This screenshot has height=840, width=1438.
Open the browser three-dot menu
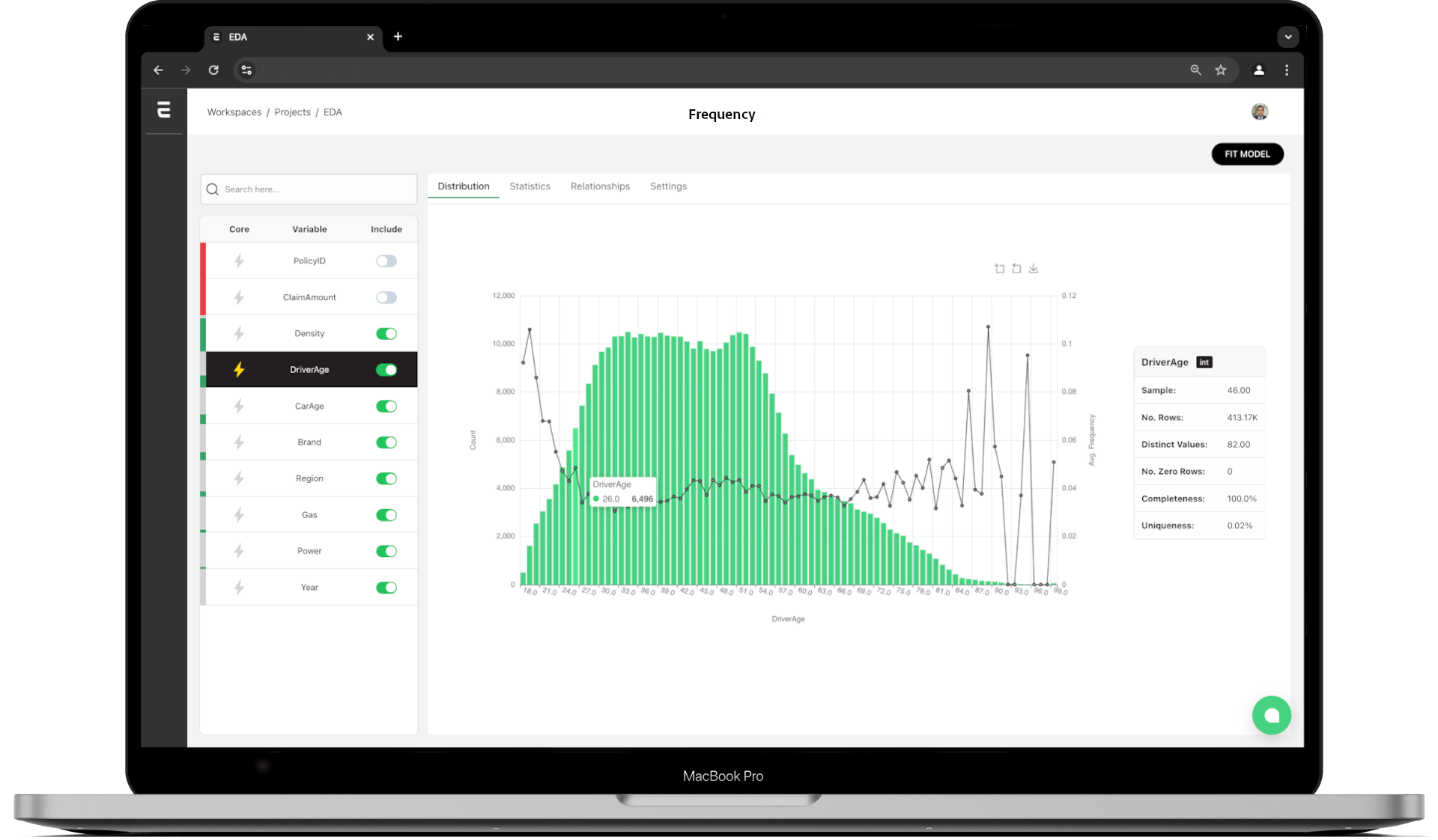[x=1287, y=70]
